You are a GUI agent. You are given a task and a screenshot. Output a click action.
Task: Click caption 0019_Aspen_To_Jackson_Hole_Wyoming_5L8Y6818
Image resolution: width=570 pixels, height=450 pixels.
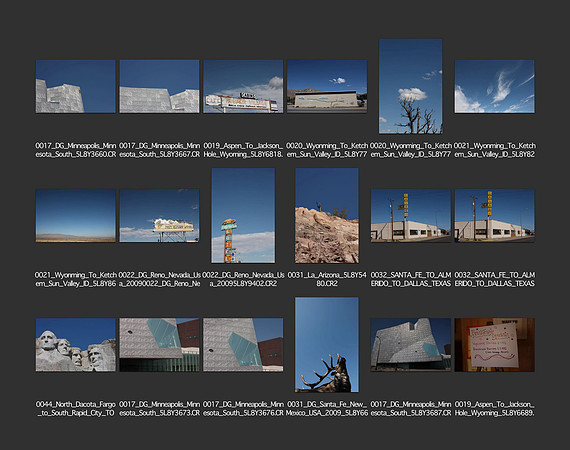(243, 150)
